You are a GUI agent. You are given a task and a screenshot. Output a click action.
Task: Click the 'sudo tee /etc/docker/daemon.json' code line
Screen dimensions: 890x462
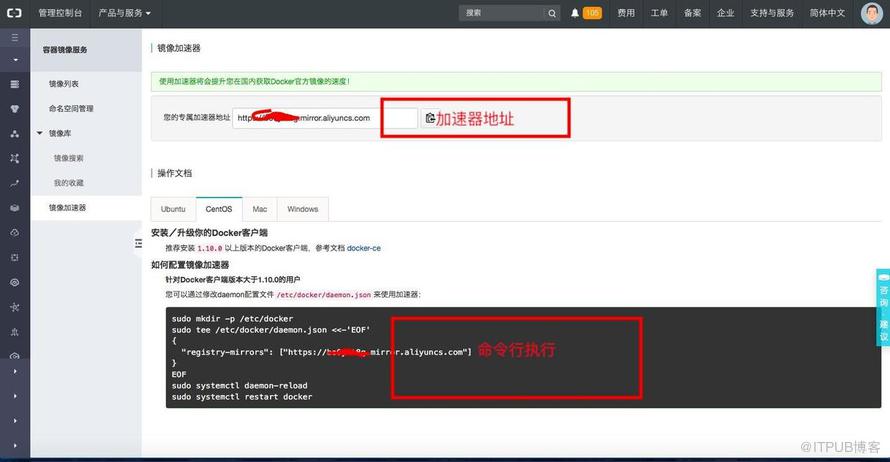tap(271, 330)
